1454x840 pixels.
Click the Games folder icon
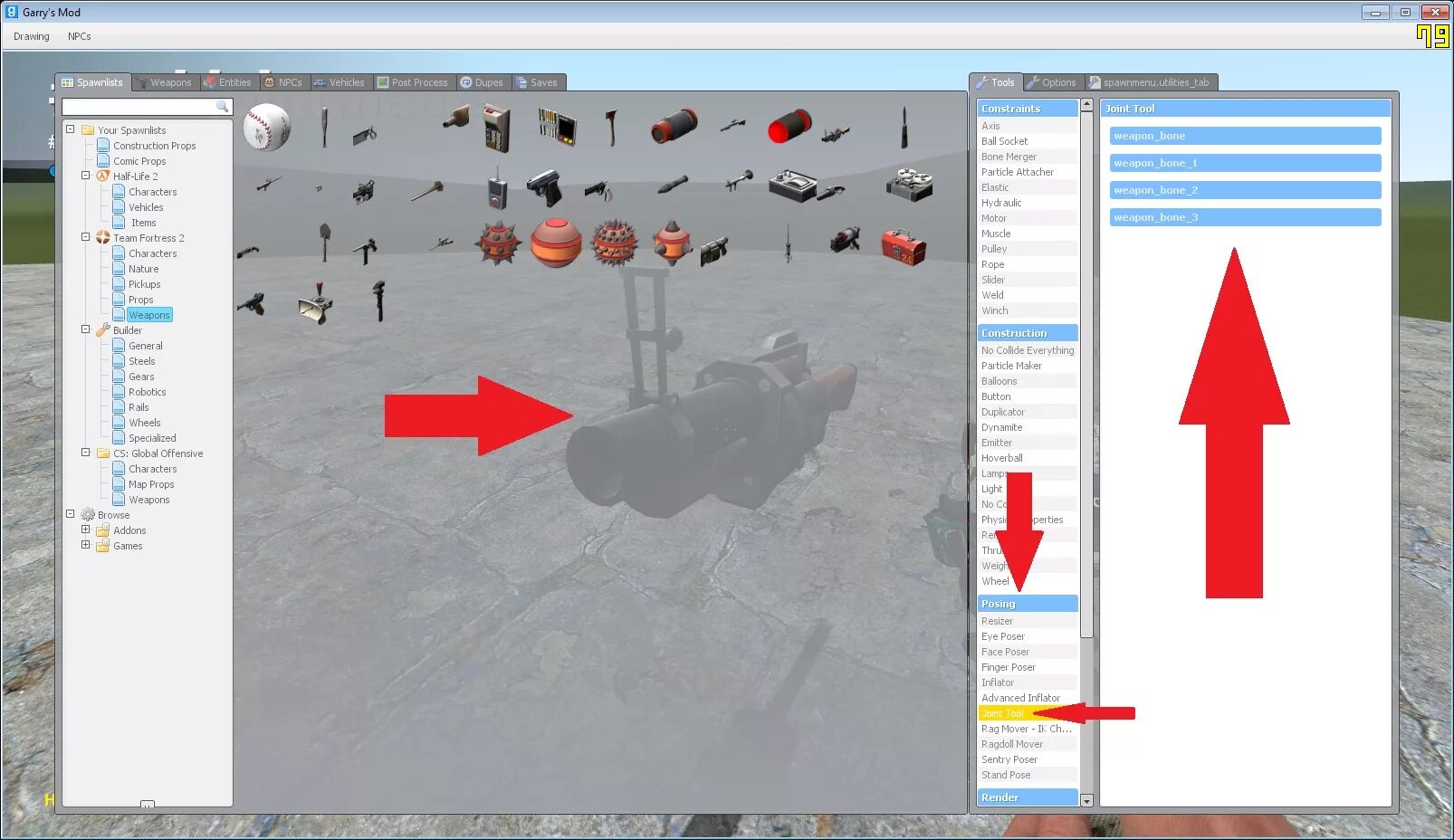pos(103,546)
